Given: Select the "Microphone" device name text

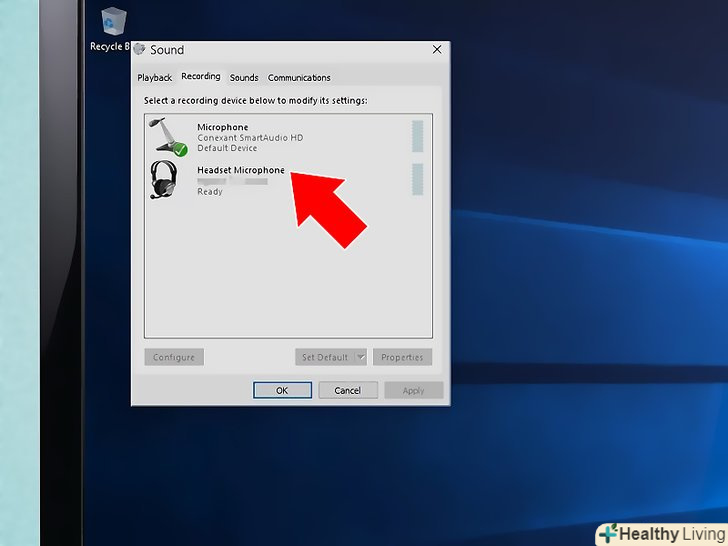Looking at the screenshot, I should 223,127.
